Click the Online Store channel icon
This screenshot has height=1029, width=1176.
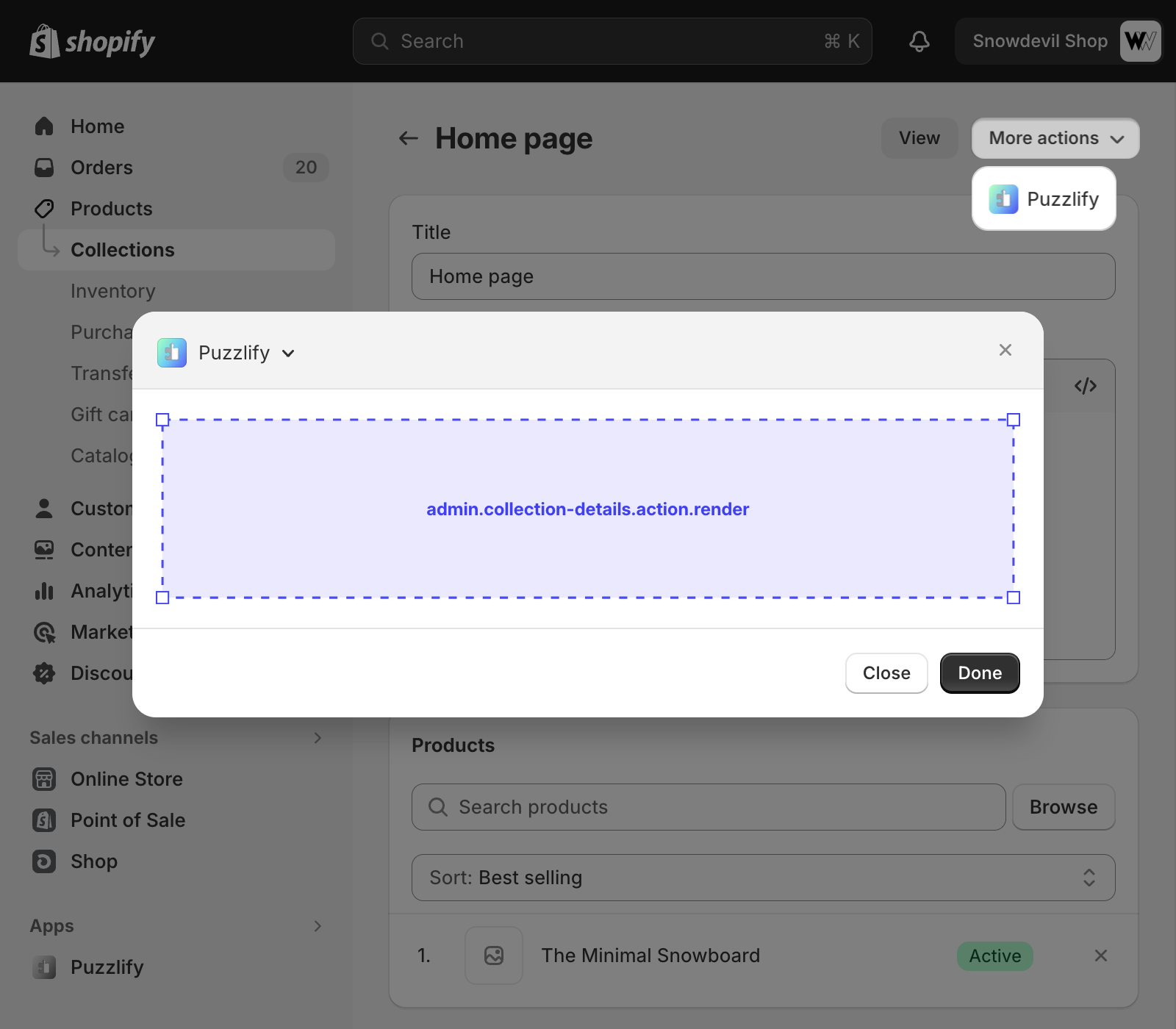[44, 779]
